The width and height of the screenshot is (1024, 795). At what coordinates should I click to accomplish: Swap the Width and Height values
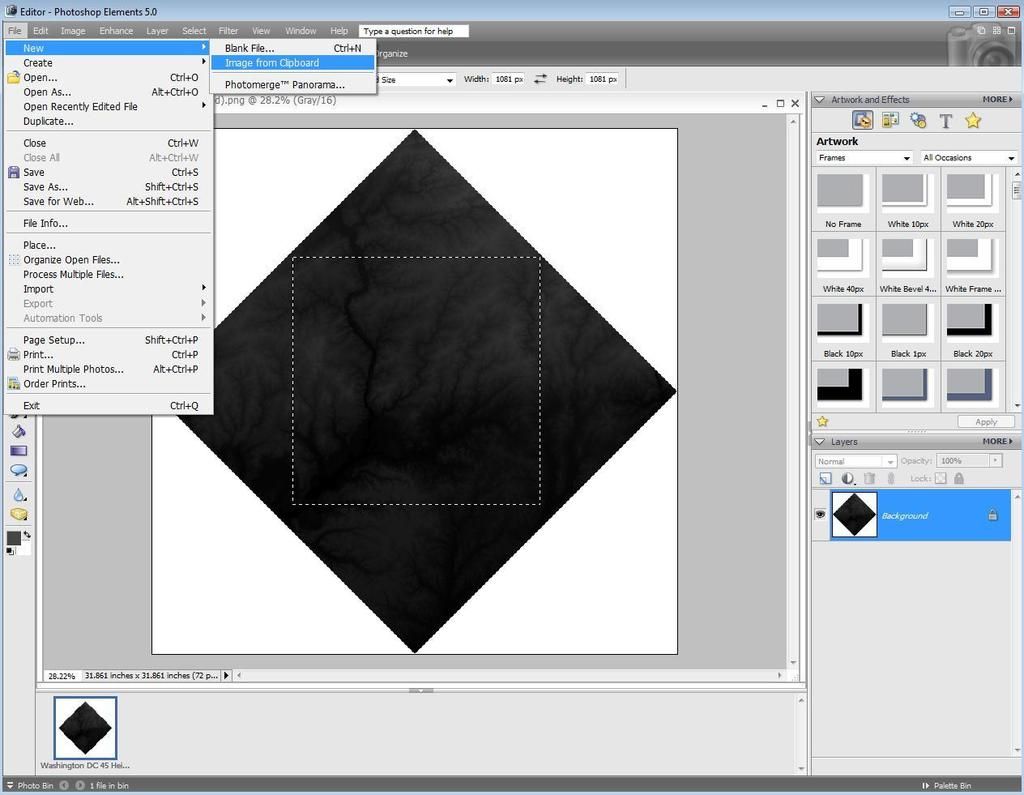pos(540,79)
